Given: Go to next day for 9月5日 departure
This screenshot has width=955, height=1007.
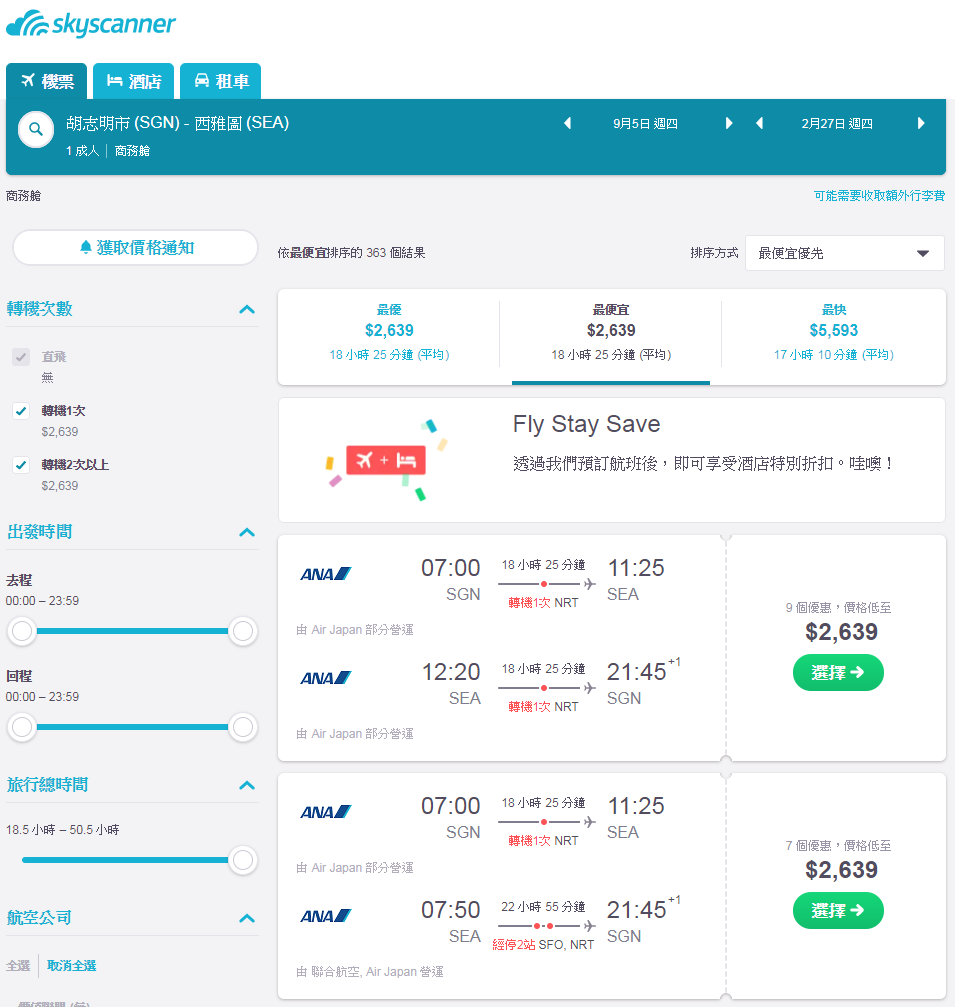Looking at the screenshot, I should tap(729, 123).
